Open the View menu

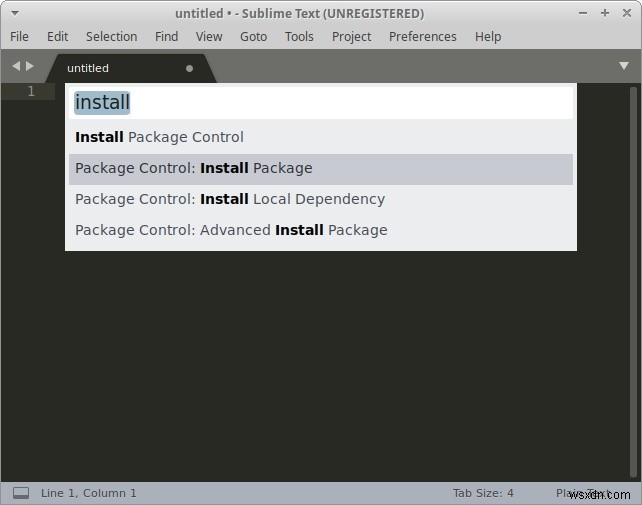click(209, 37)
